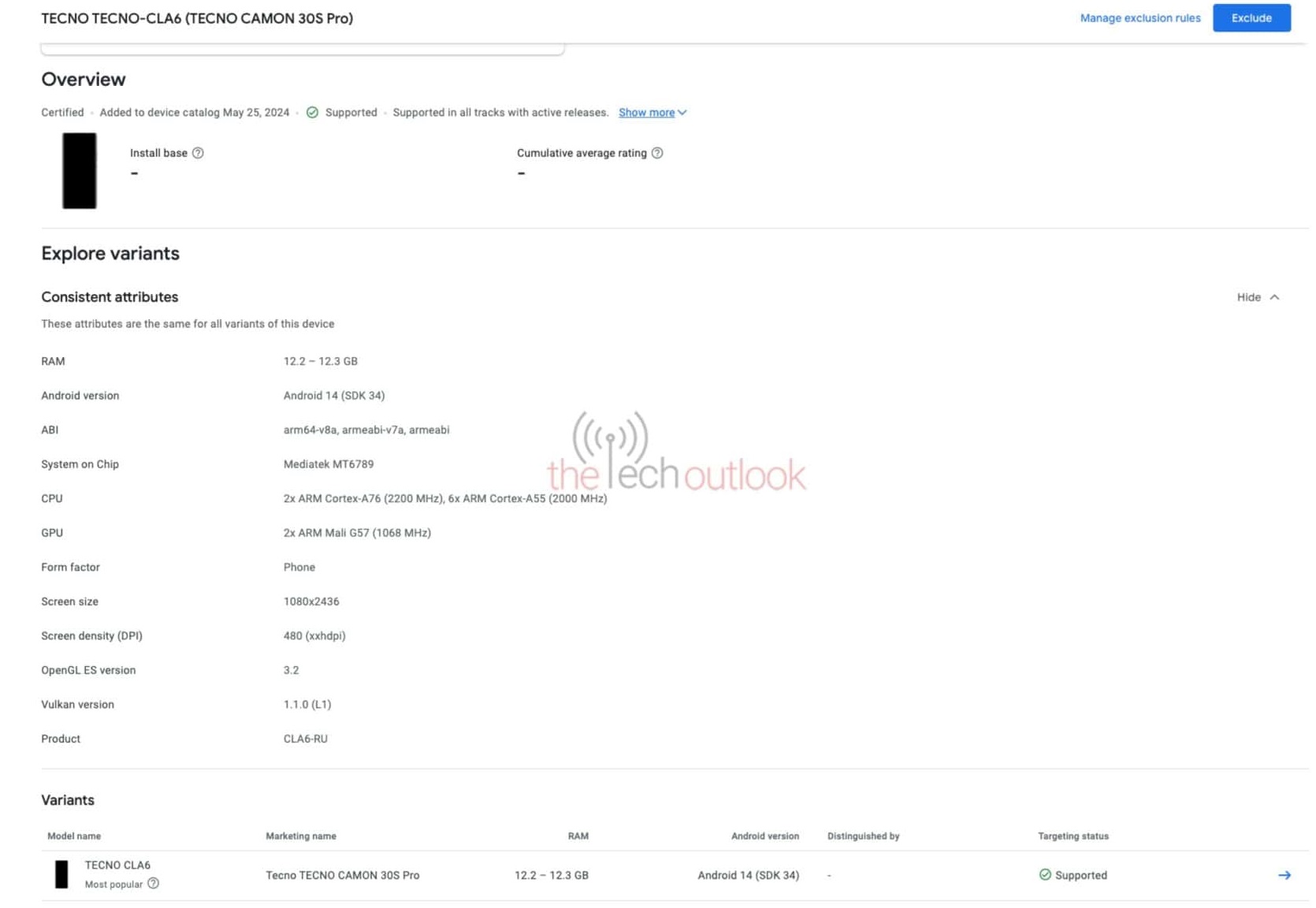Select the Phone form factor value
Image resolution: width=1316 pixels, height=908 pixels.
299,567
